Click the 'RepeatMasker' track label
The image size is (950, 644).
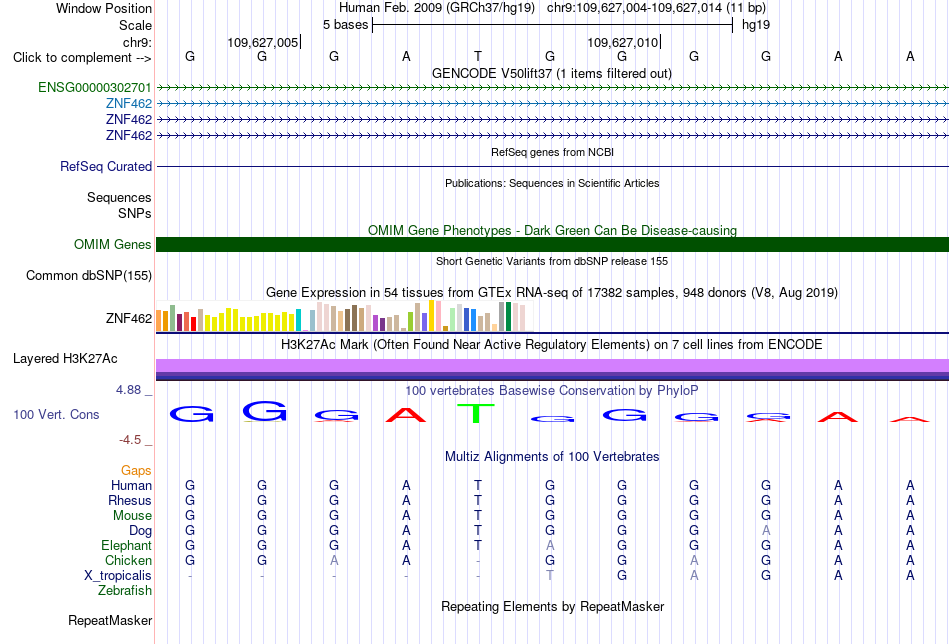coord(110,620)
